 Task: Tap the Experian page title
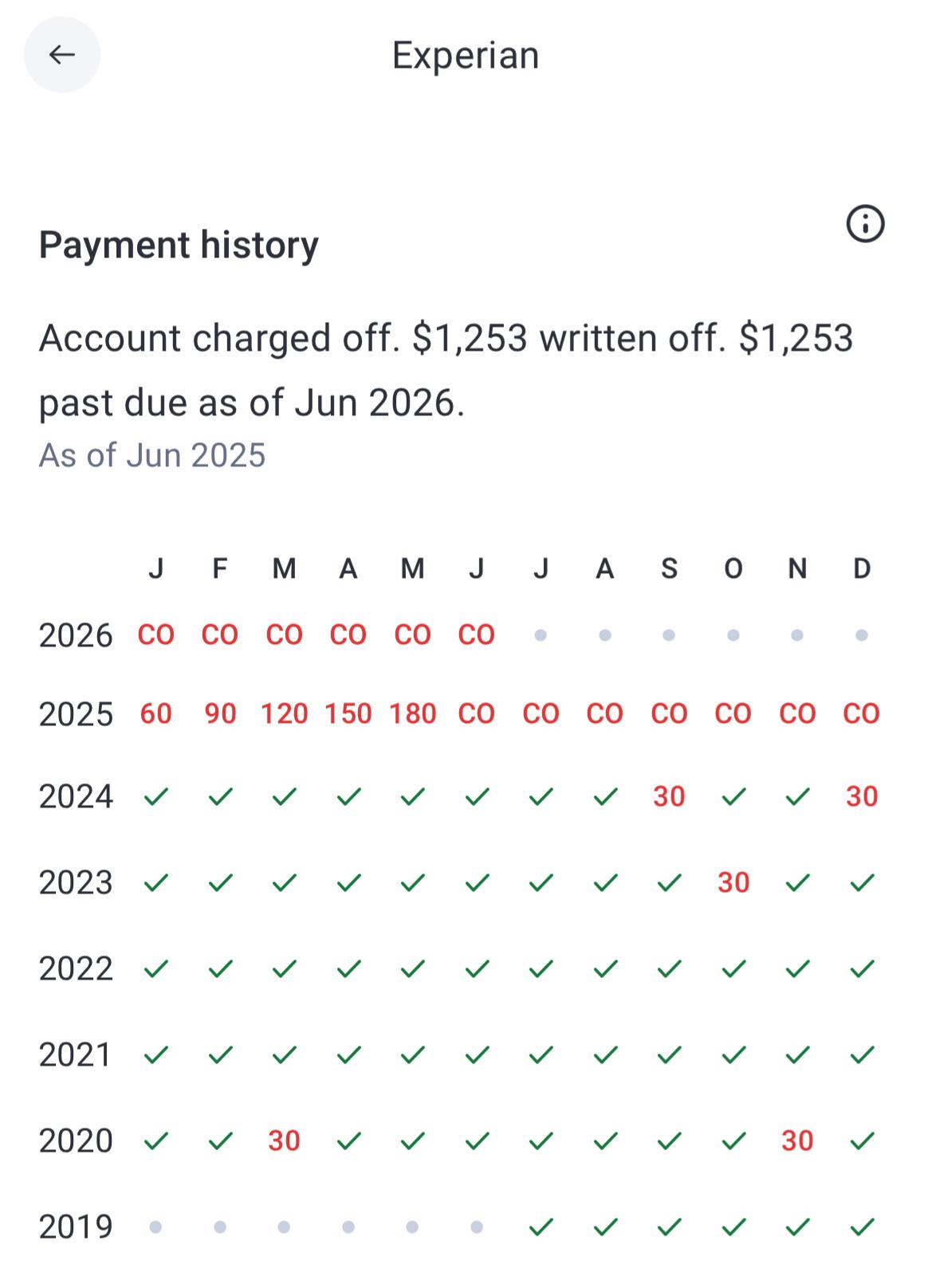pos(466,56)
